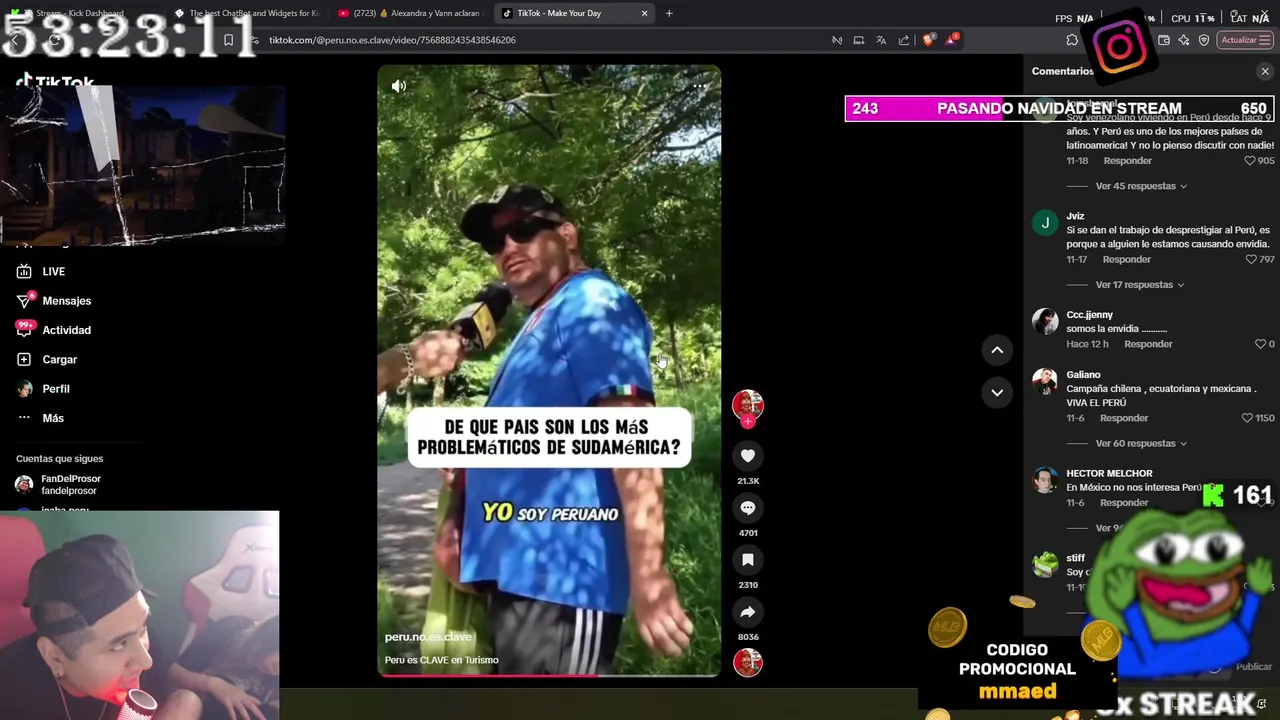Open the Galiano commenter name
The width and height of the screenshot is (1280, 720).
[x=1083, y=375]
